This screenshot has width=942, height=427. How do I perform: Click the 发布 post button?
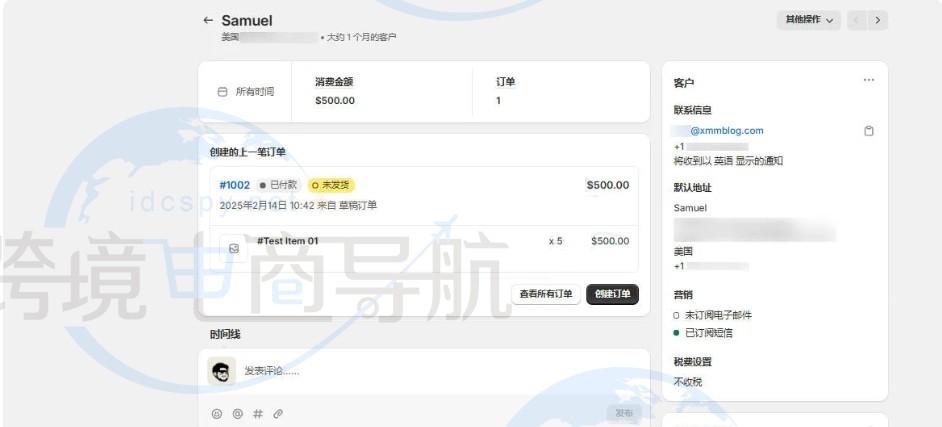pos(623,413)
